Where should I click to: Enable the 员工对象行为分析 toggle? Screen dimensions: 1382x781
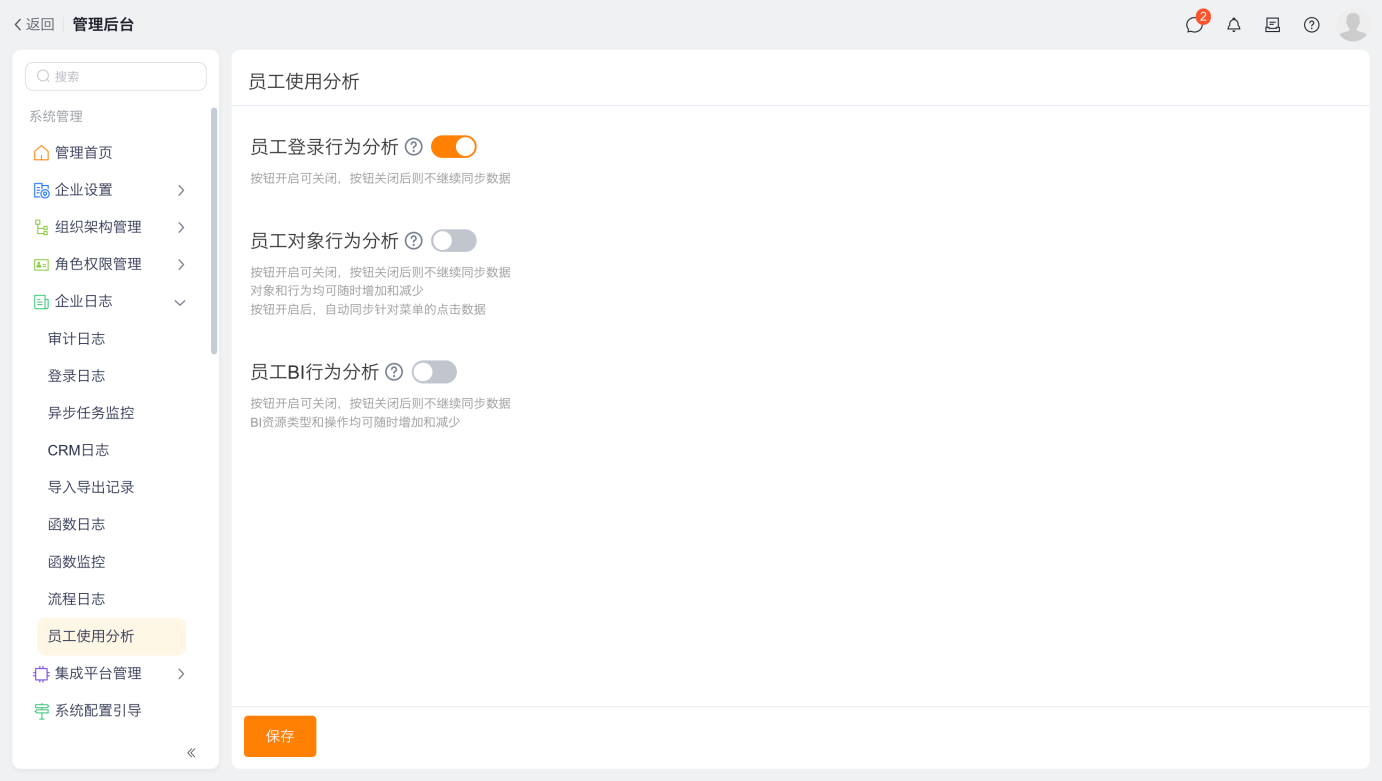pyautogui.click(x=454, y=241)
